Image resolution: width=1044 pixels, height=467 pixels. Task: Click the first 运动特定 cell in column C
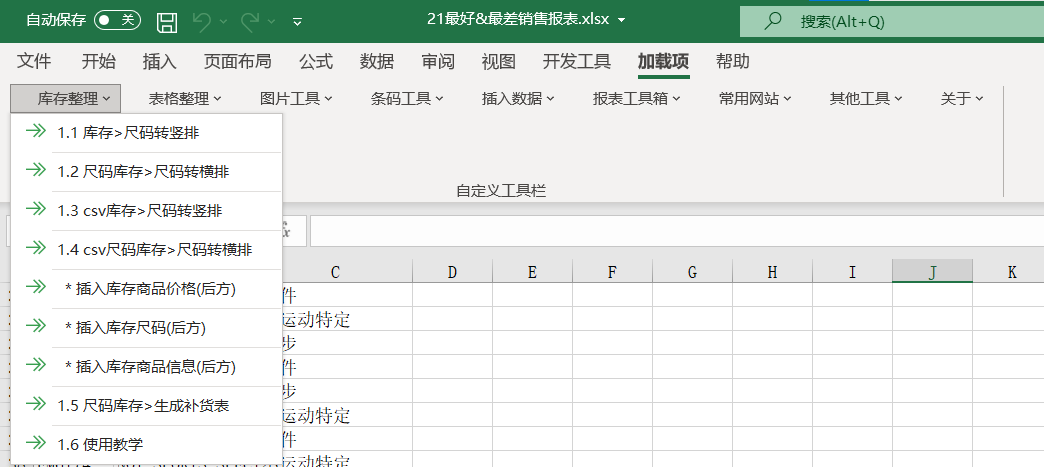(347, 319)
